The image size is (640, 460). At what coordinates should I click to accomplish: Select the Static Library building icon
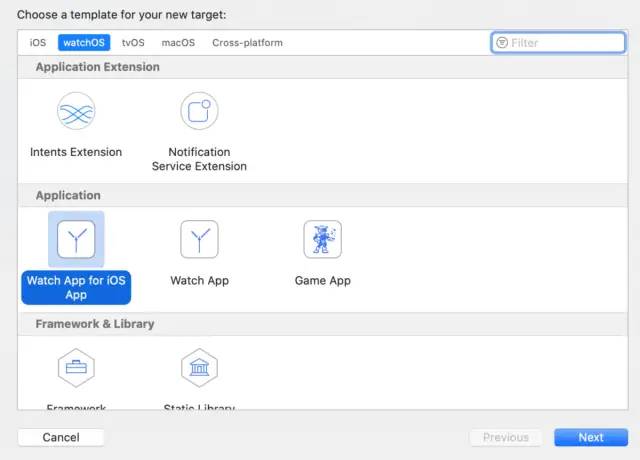point(199,368)
